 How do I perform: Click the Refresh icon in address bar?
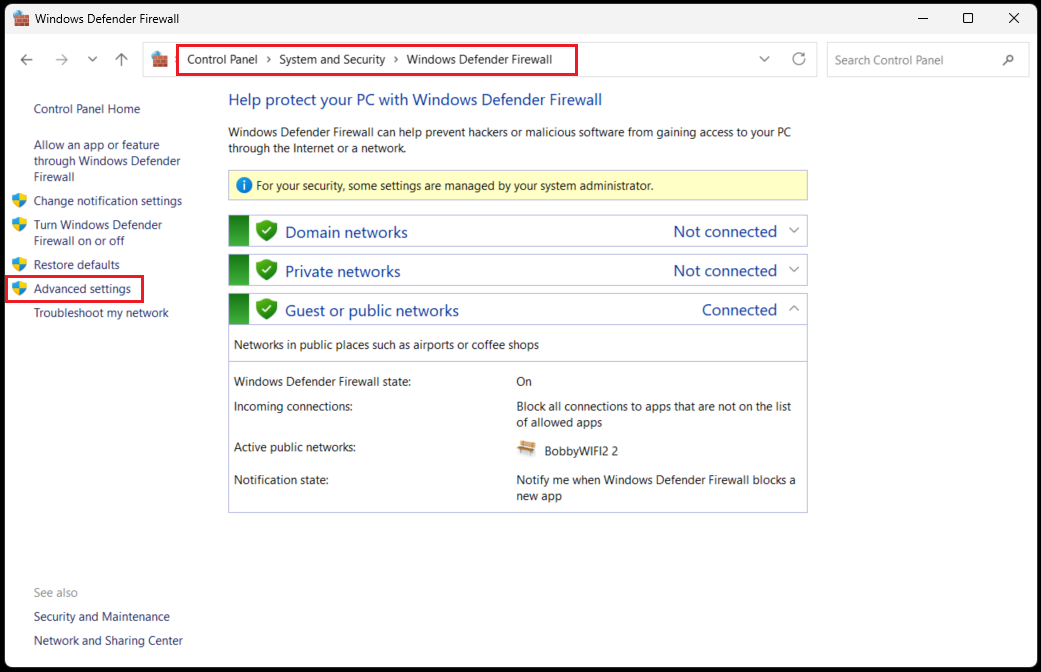[798, 59]
